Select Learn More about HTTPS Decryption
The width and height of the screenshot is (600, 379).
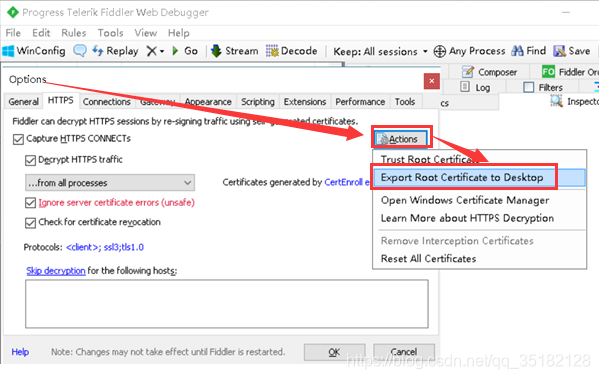[x=479, y=218]
